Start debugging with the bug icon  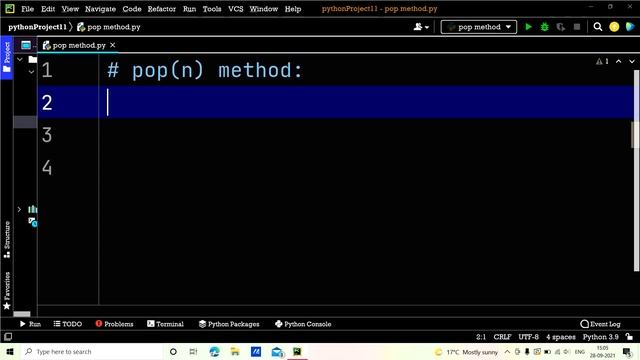pyautogui.click(x=544, y=27)
